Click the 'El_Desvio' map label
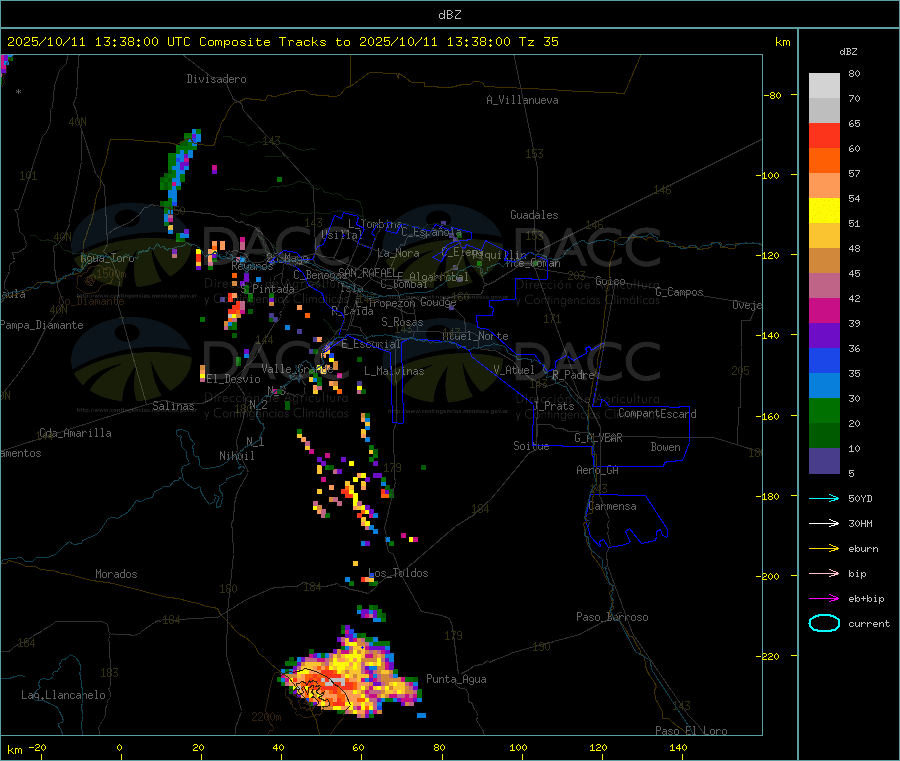Viewport: 900px width, 761px height. coord(234,379)
